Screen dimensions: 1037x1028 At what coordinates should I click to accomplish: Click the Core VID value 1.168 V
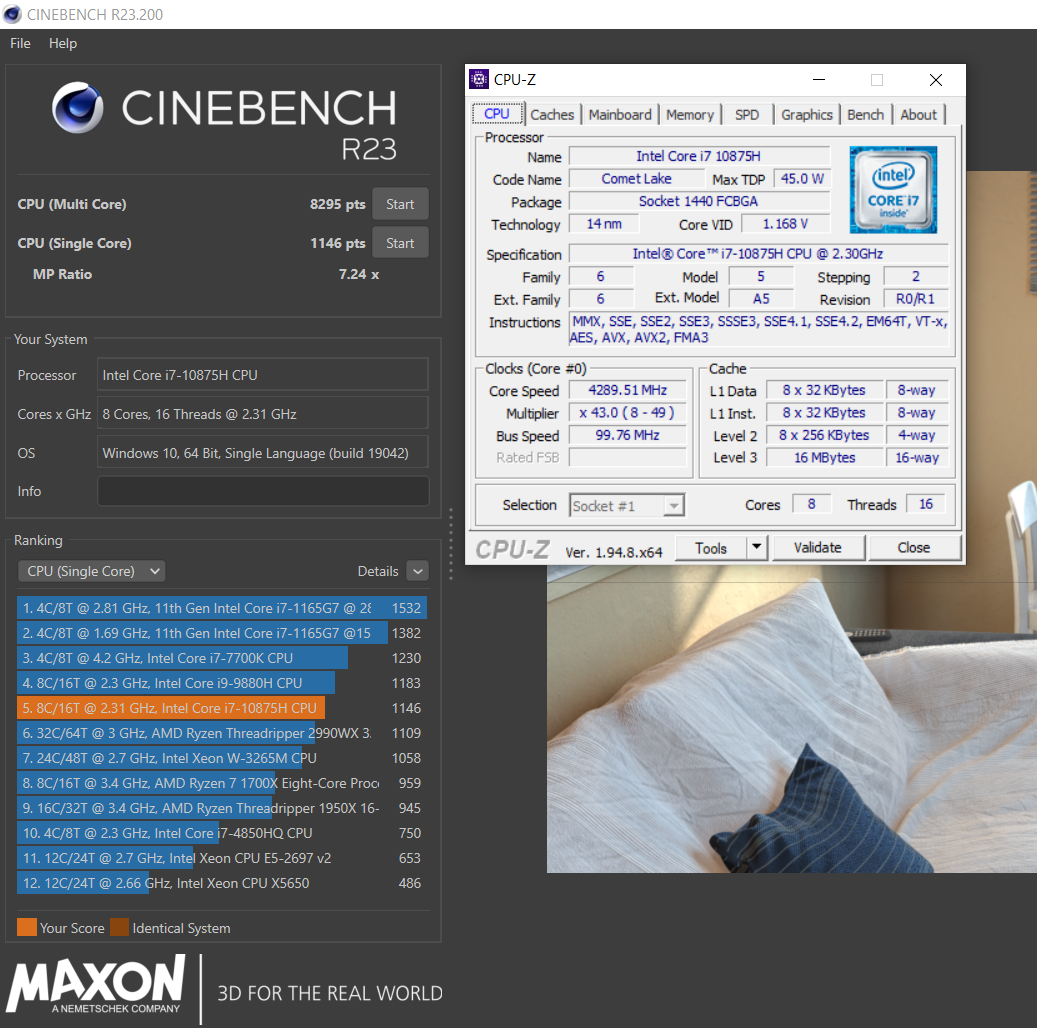pyautogui.click(x=785, y=224)
